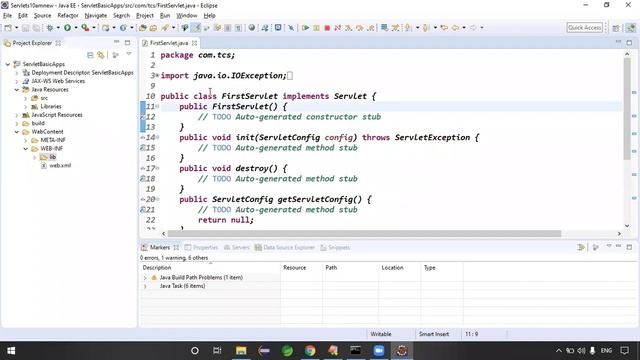
Task: Expand Java Task (6 items) marker group
Action: point(145,286)
